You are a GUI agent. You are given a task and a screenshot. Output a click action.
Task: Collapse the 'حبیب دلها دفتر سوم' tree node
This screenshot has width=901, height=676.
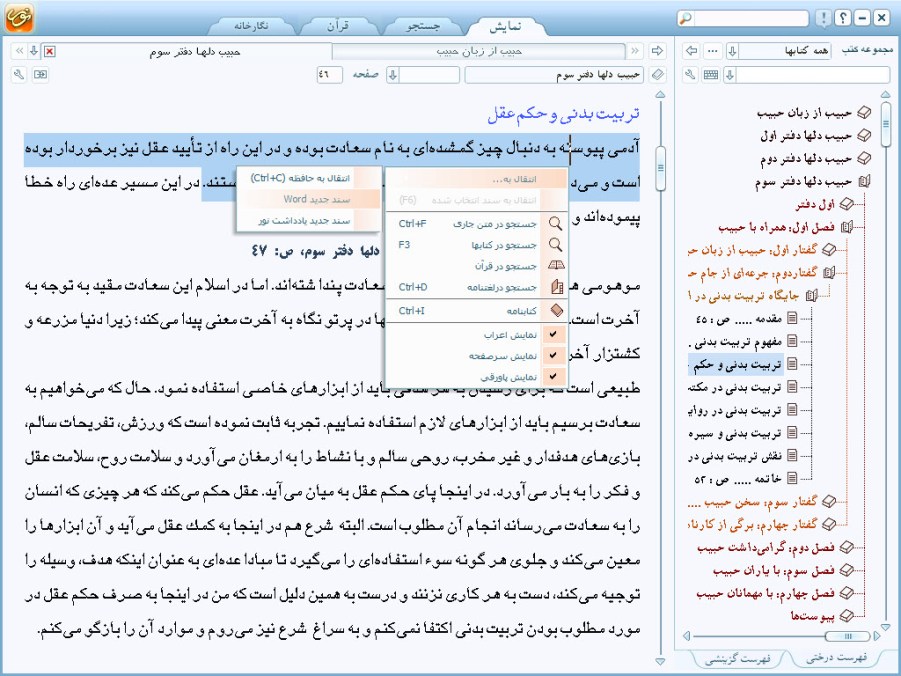point(864,182)
